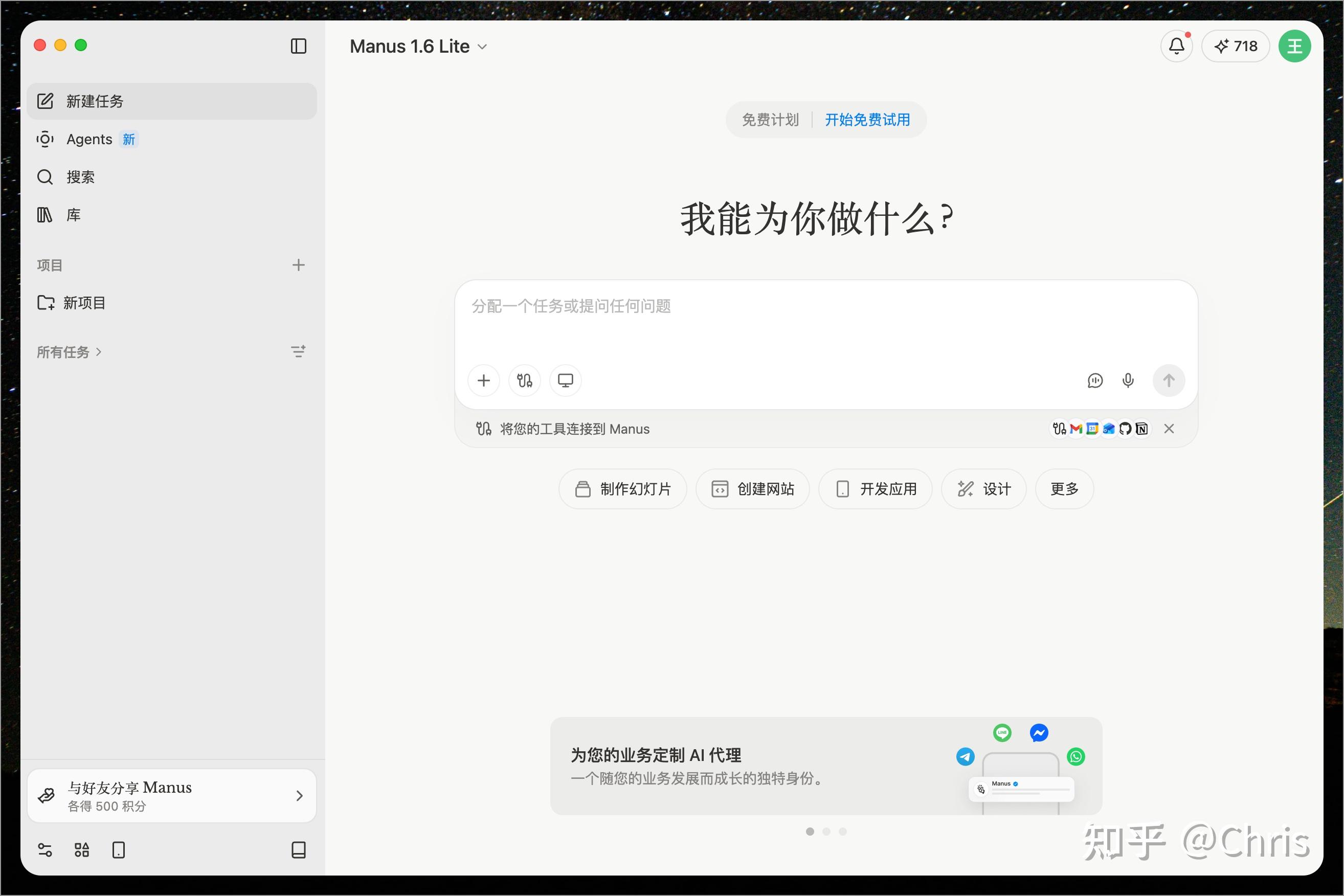This screenshot has height=896, width=1344.
Task: Open 与好友分享 Manus share card
Action: pos(171,795)
